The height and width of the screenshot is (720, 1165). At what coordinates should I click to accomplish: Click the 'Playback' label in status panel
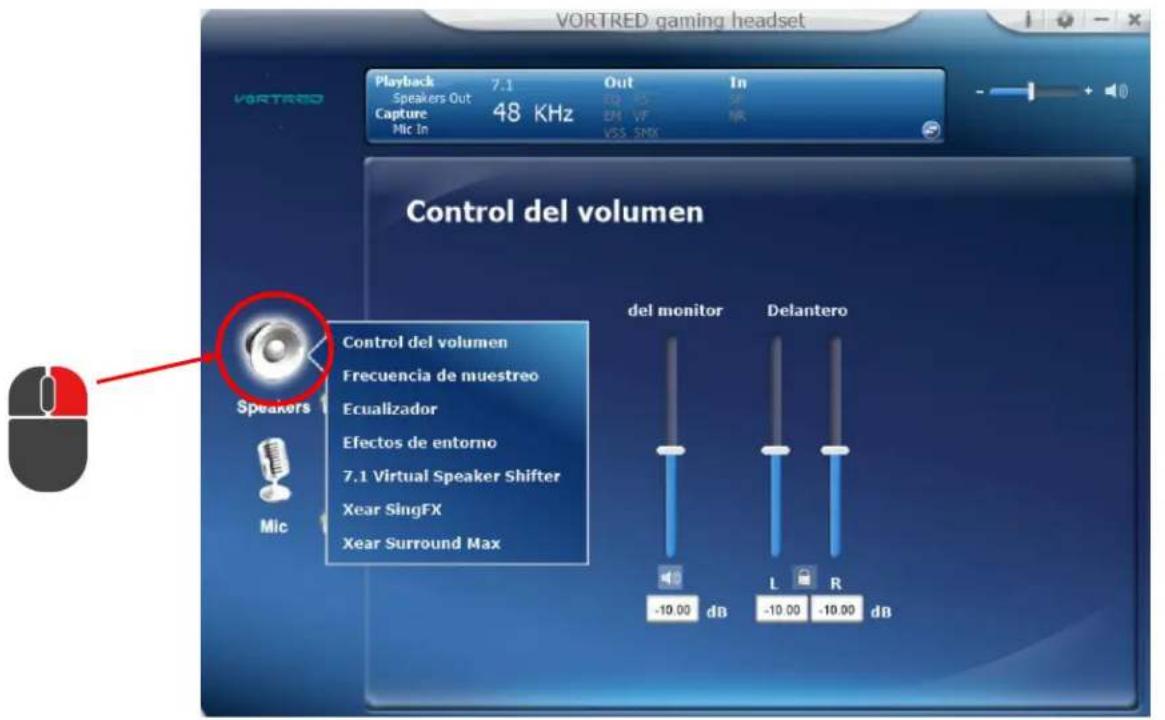point(404,81)
